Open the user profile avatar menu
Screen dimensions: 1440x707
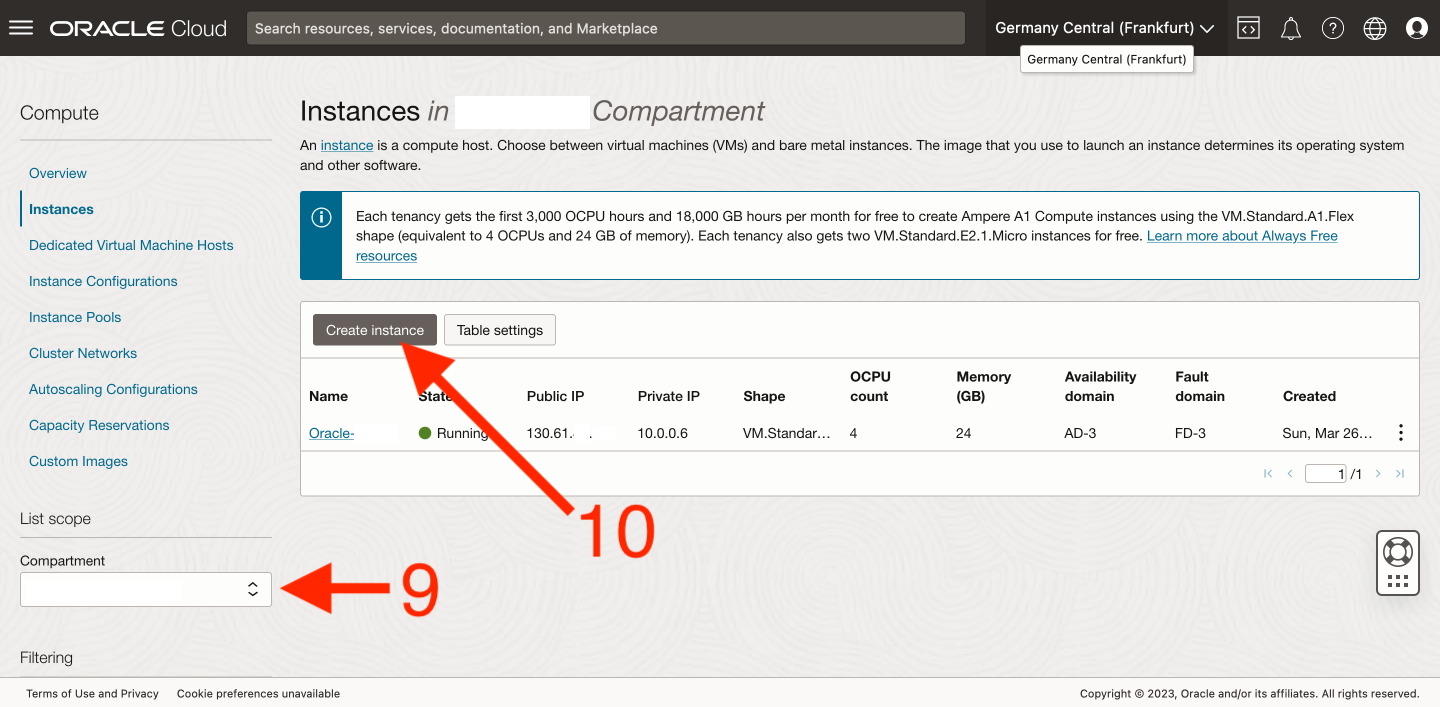(x=1416, y=28)
